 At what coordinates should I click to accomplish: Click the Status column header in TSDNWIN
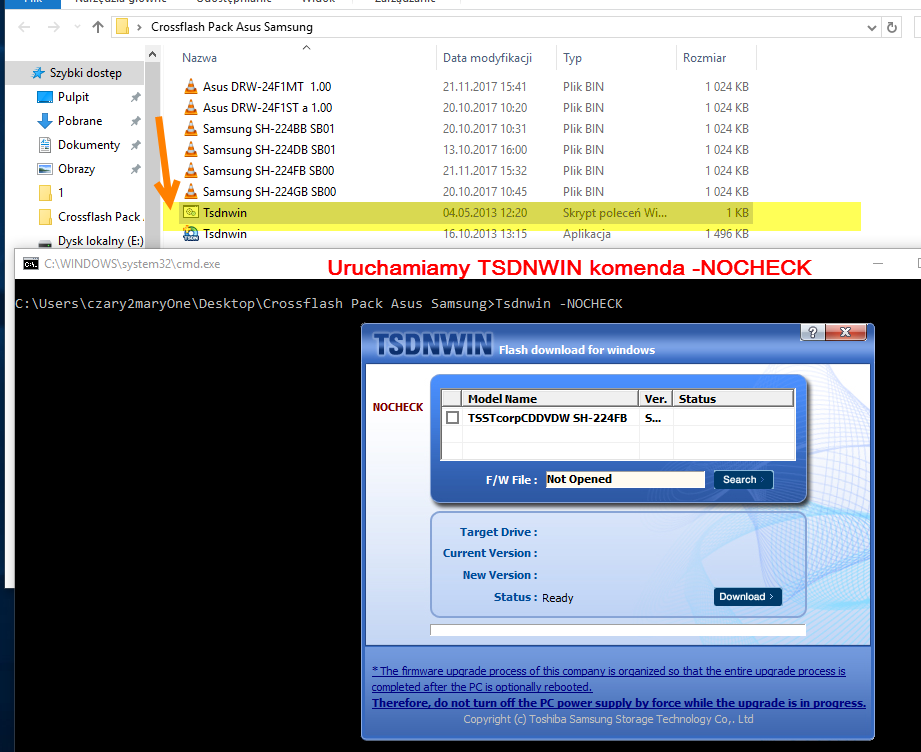(x=733, y=399)
